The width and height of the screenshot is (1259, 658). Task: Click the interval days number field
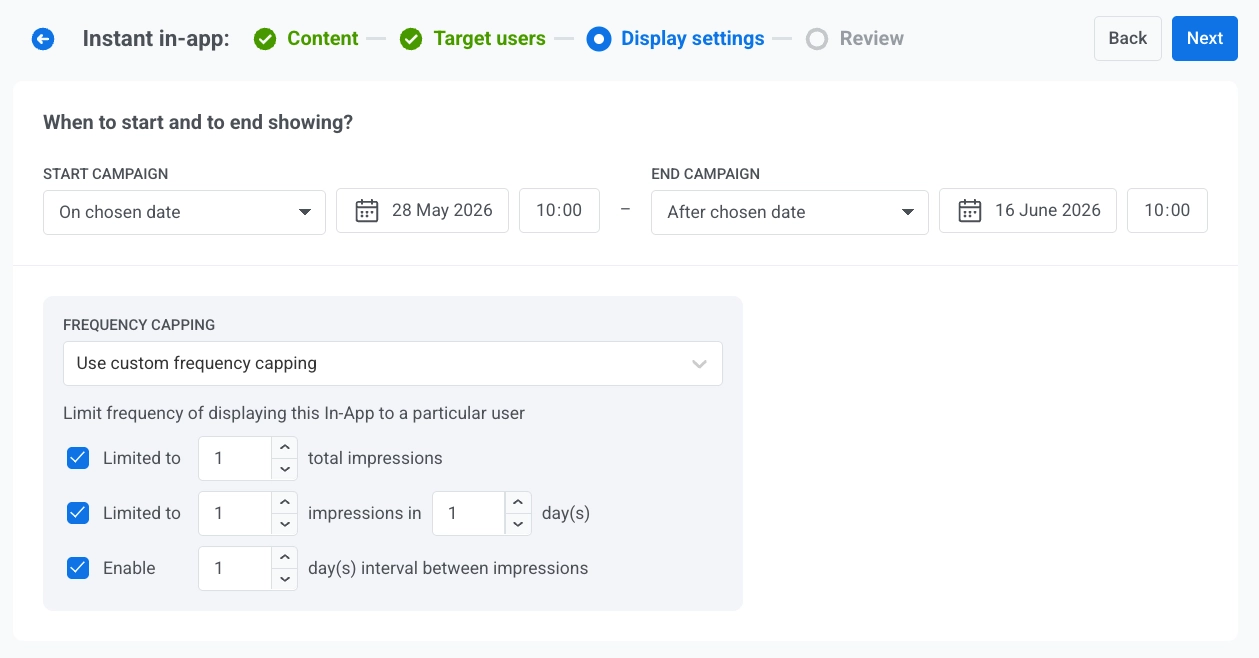[235, 568]
